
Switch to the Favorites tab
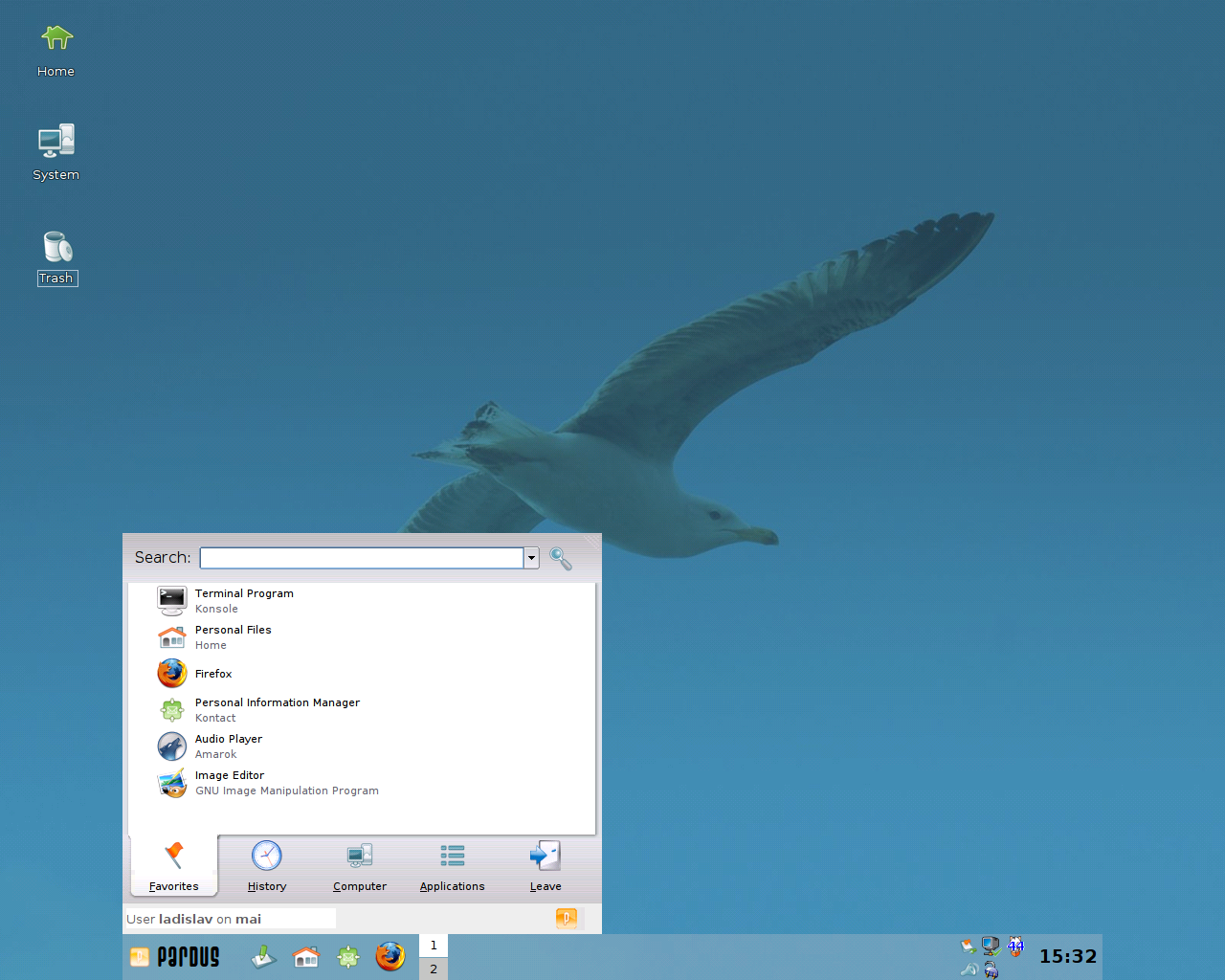[x=174, y=866]
